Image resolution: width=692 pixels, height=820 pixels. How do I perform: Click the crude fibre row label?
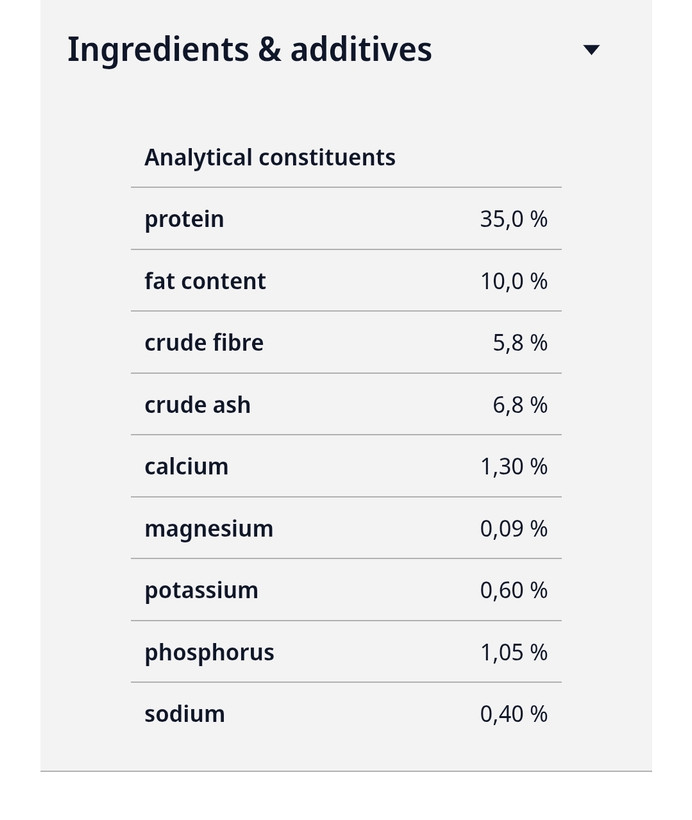pyautogui.click(x=204, y=343)
